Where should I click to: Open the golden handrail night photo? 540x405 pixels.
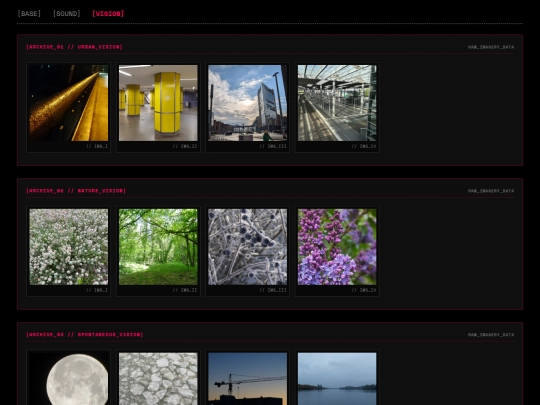click(x=69, y=103)
